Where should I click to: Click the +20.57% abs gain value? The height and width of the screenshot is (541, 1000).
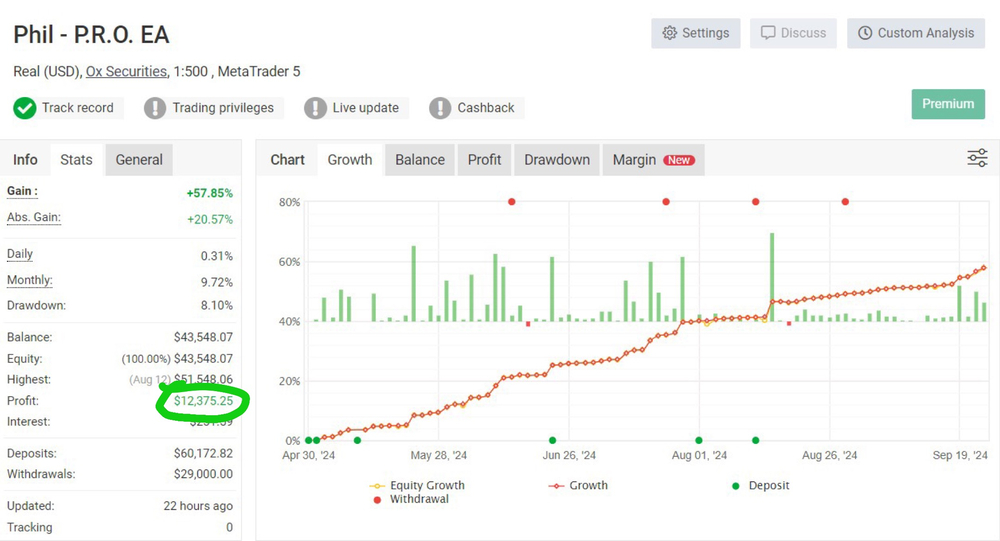tap(210, 219)
